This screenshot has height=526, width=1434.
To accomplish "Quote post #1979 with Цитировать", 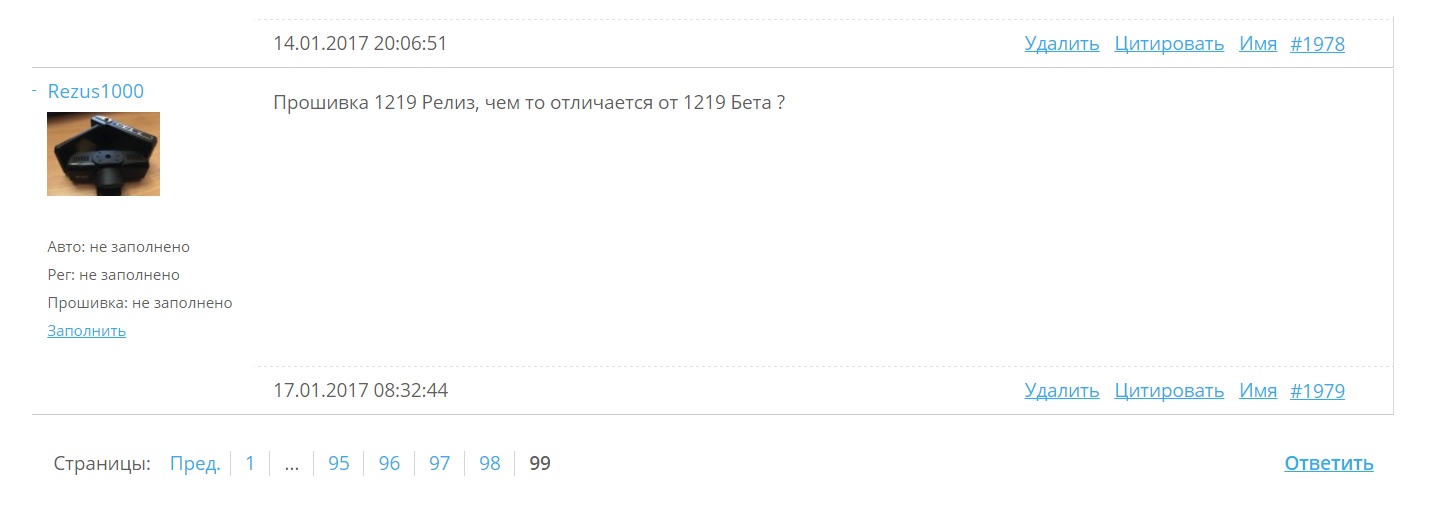I will (1169, 391).
